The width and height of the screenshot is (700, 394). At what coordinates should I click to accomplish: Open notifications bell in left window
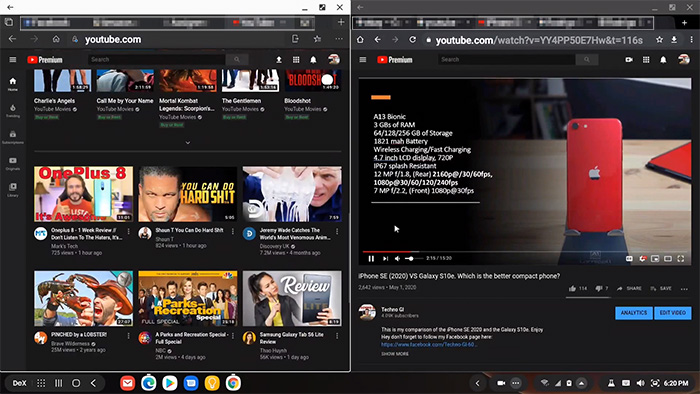point(313,59)
